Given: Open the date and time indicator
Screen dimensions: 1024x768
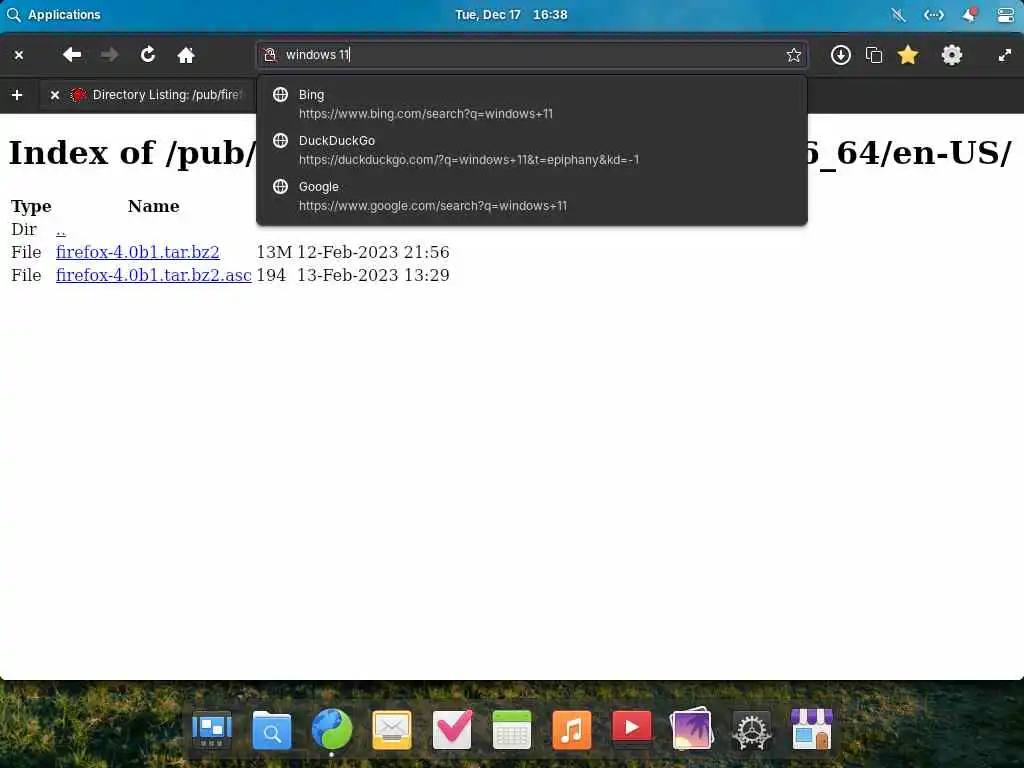Looking at the screenshot, I should point(511,14).
